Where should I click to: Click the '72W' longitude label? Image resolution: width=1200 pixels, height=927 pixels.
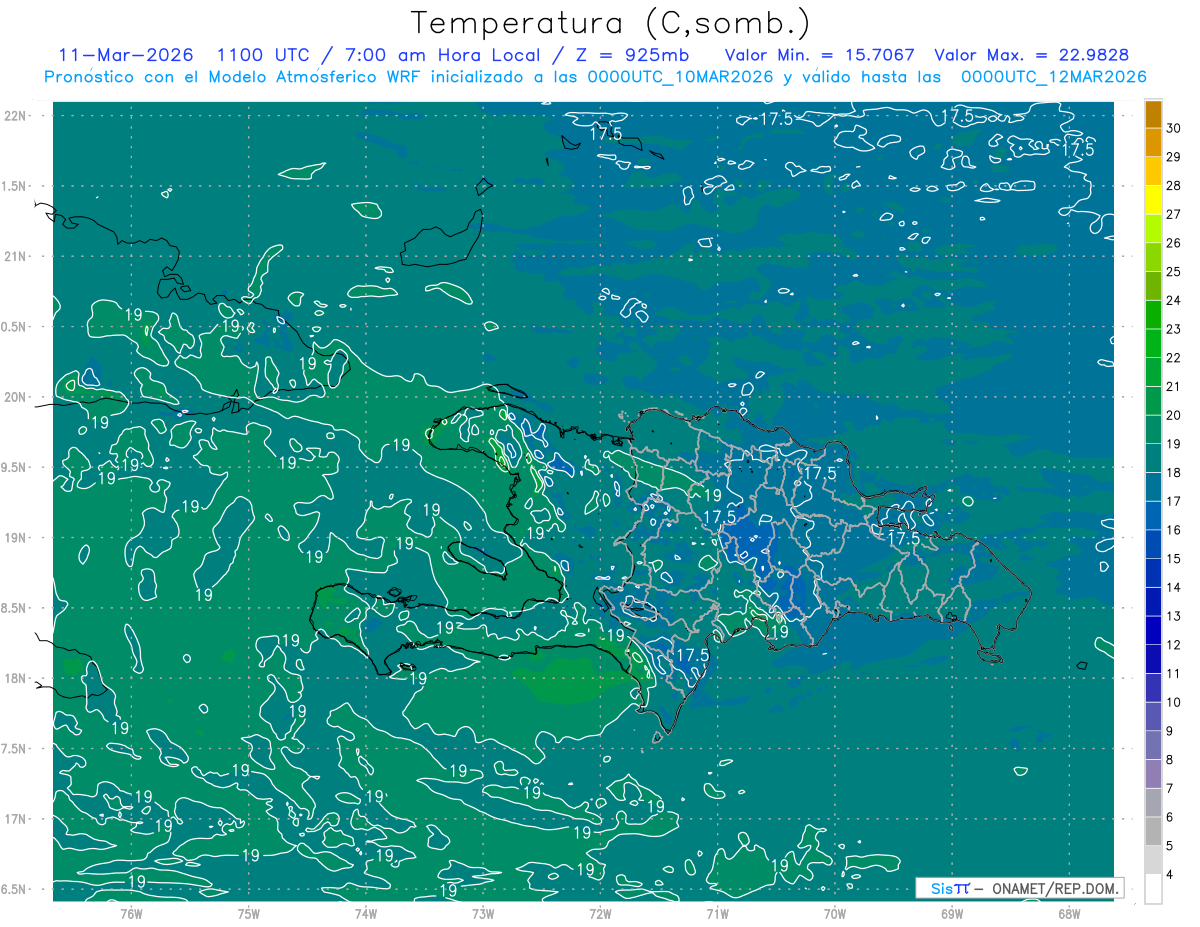click(x=600, y=913)
